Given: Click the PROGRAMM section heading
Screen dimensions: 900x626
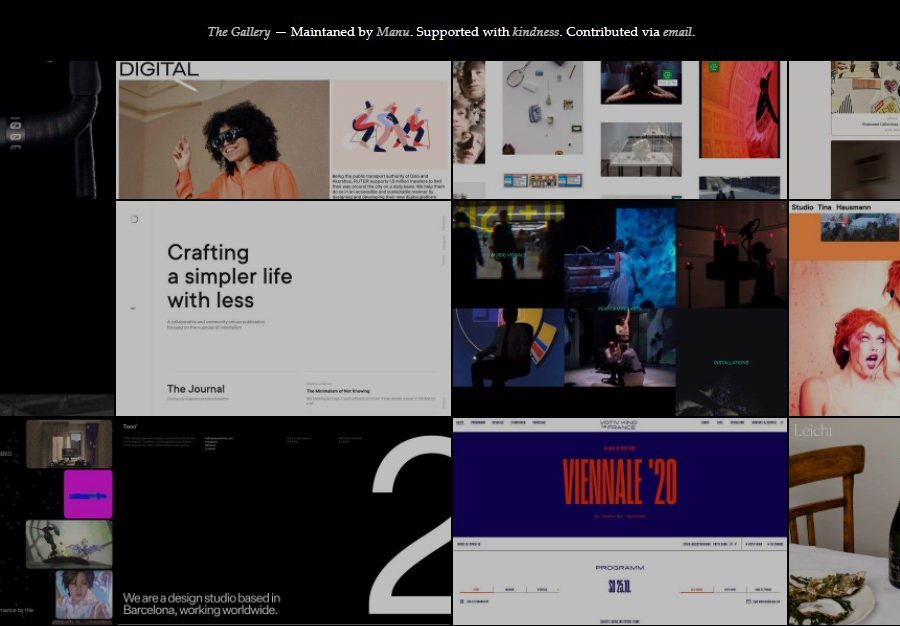Looking at the screenshot, I should click(x=619, y=567).
